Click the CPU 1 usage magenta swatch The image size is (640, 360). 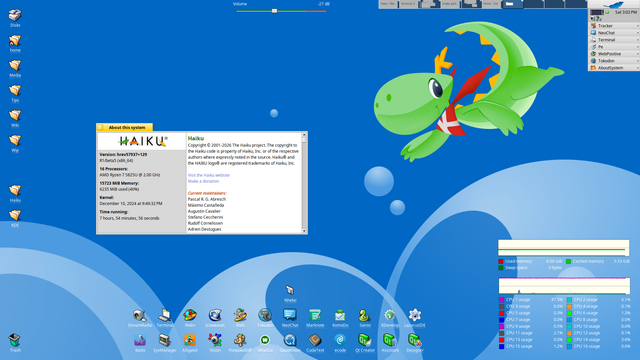click(x=502, y=300)
